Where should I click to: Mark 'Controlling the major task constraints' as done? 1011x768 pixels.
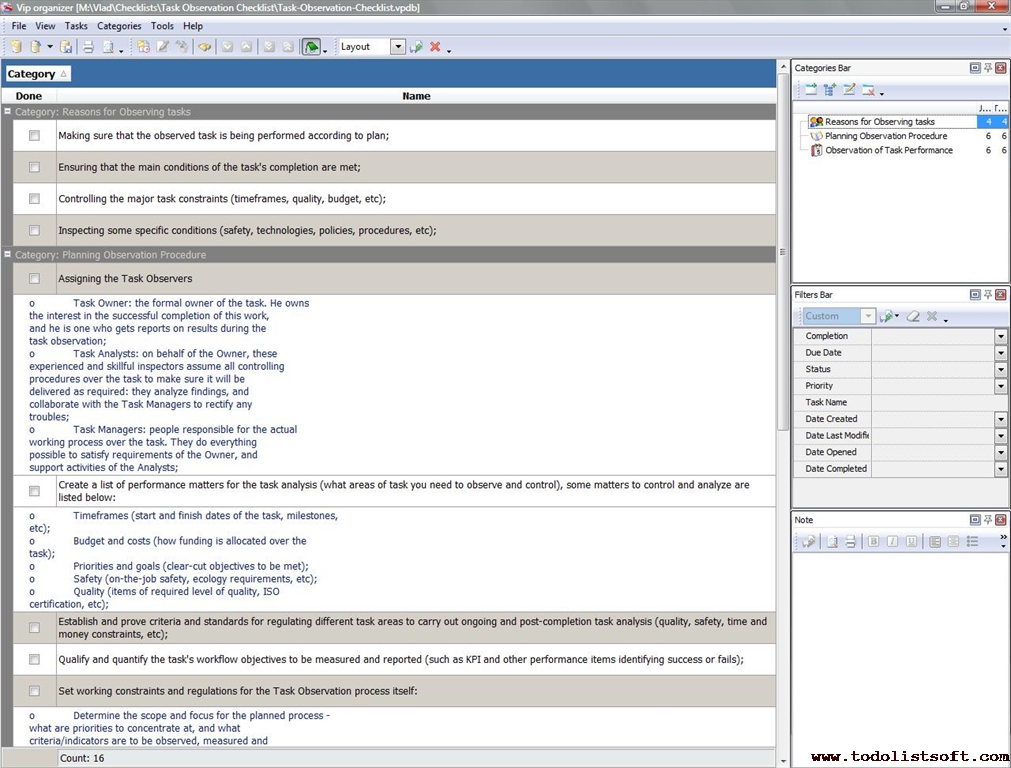click(34, 199)
